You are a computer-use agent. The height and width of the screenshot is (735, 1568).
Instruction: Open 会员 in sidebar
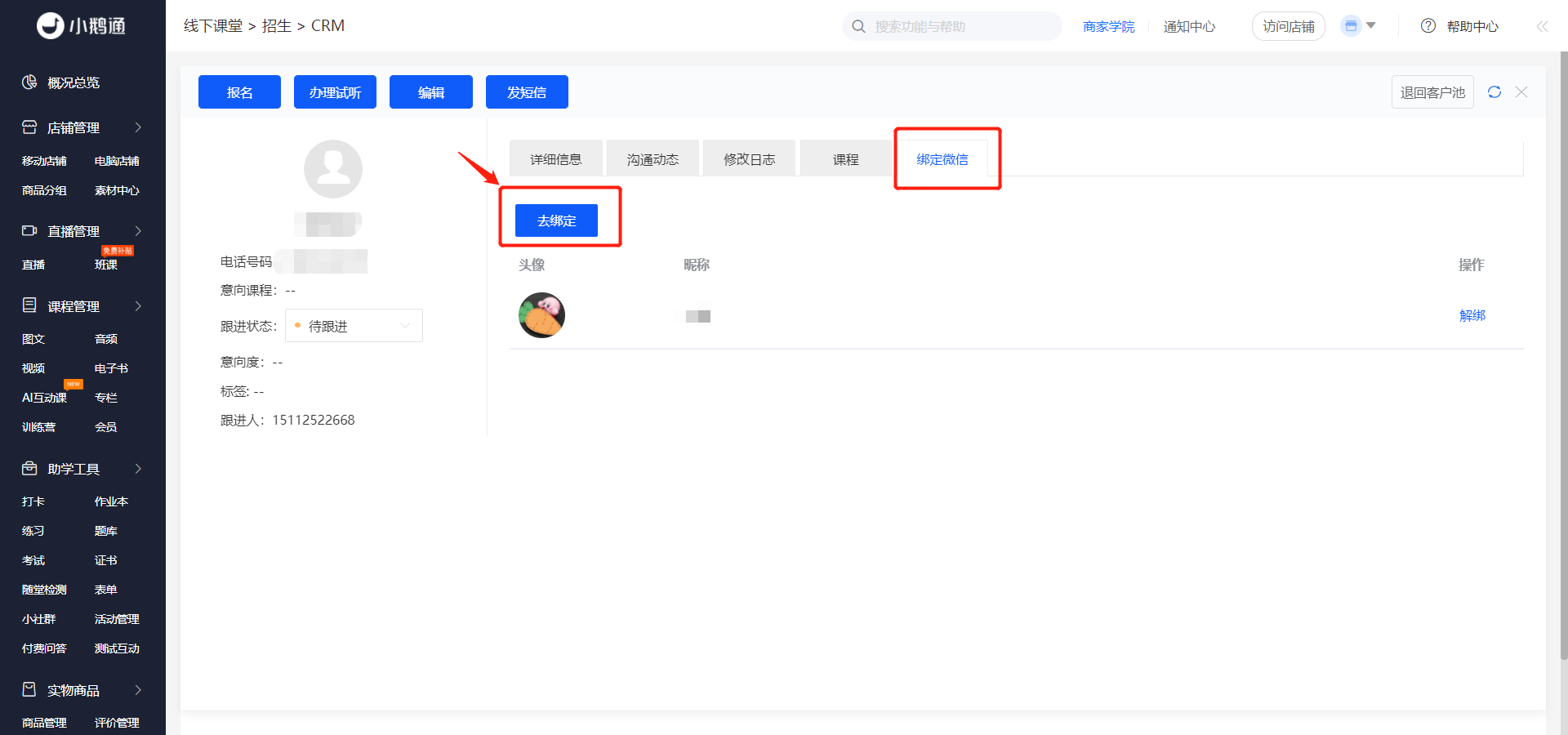106,427
